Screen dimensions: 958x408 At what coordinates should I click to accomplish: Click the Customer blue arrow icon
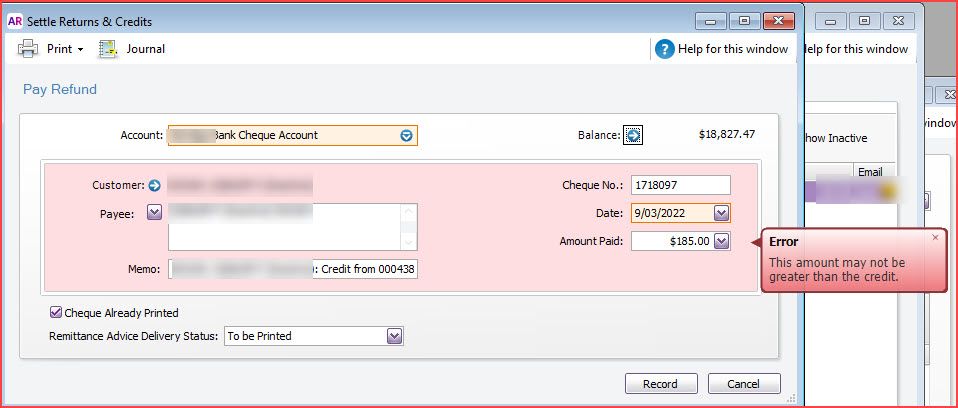(x=154, y=185)
